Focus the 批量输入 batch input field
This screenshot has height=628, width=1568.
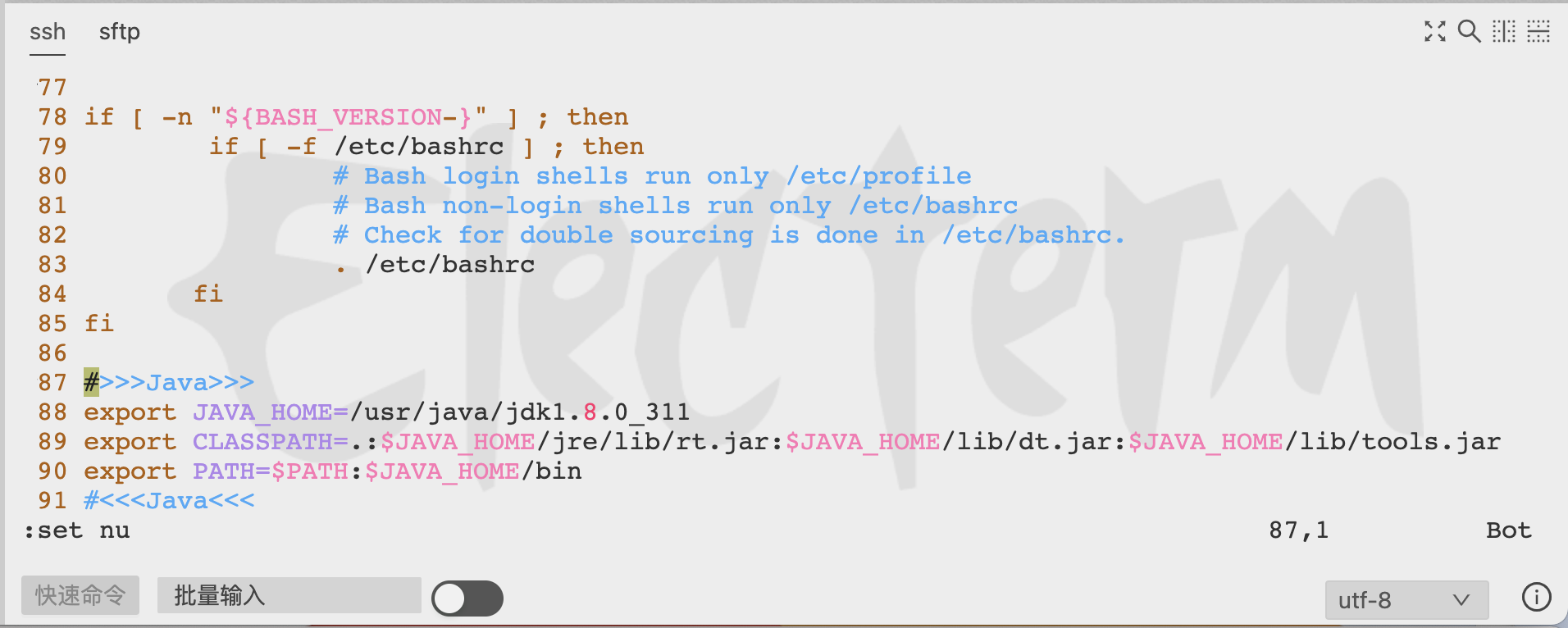289,595
